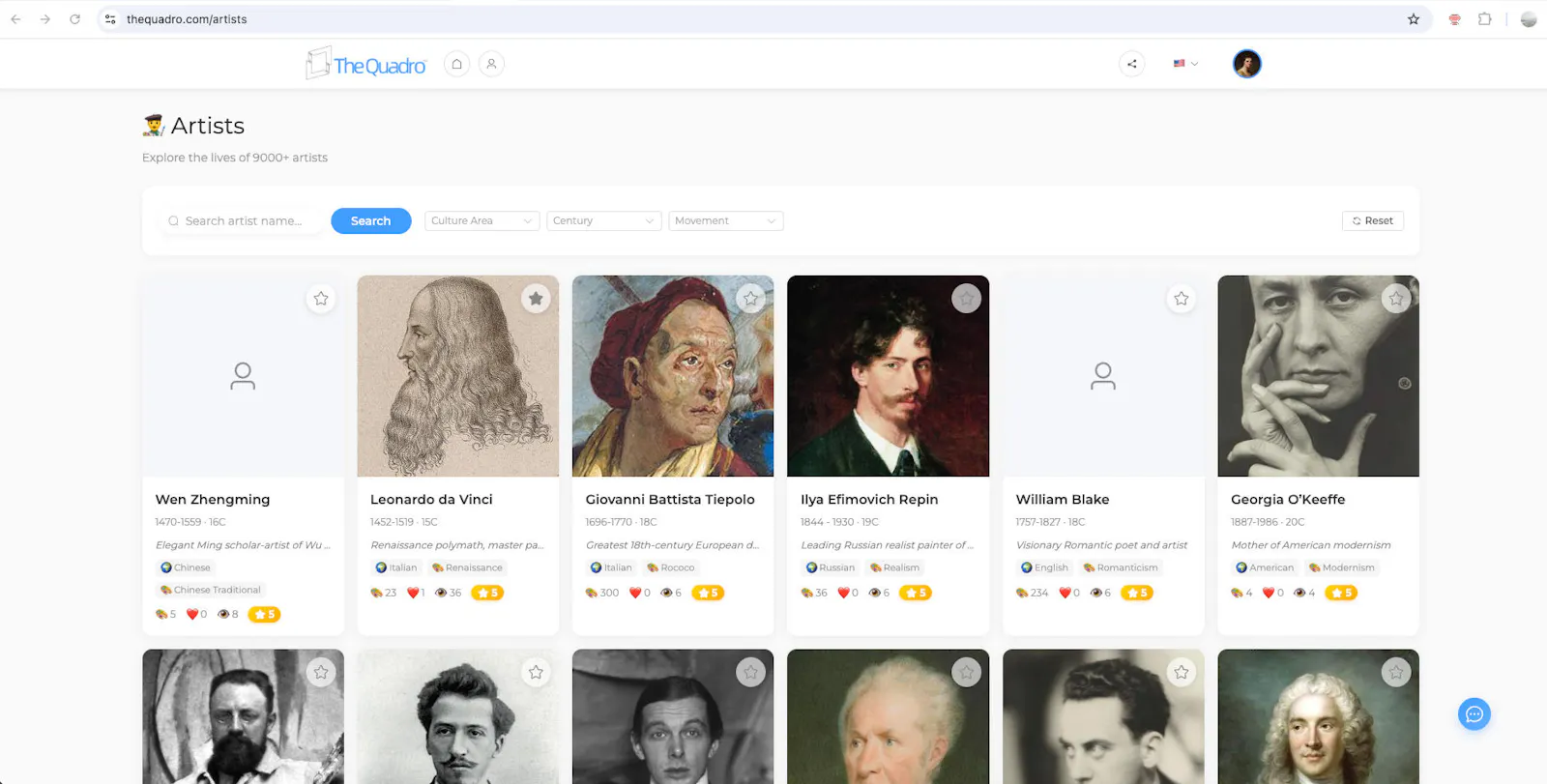Click rating badge on Georgia O'Keeffe card
Image resolution: width=1547 pixels, height=784 pixels.
pos(1341,593)
